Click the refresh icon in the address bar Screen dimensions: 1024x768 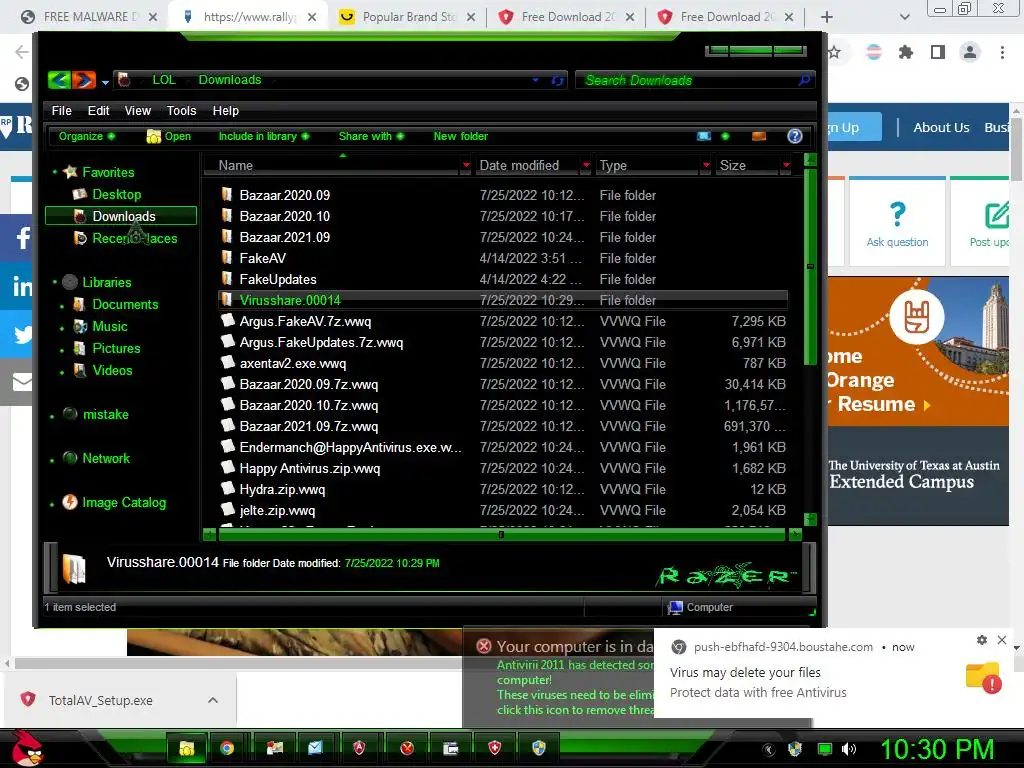pos(557,80)
